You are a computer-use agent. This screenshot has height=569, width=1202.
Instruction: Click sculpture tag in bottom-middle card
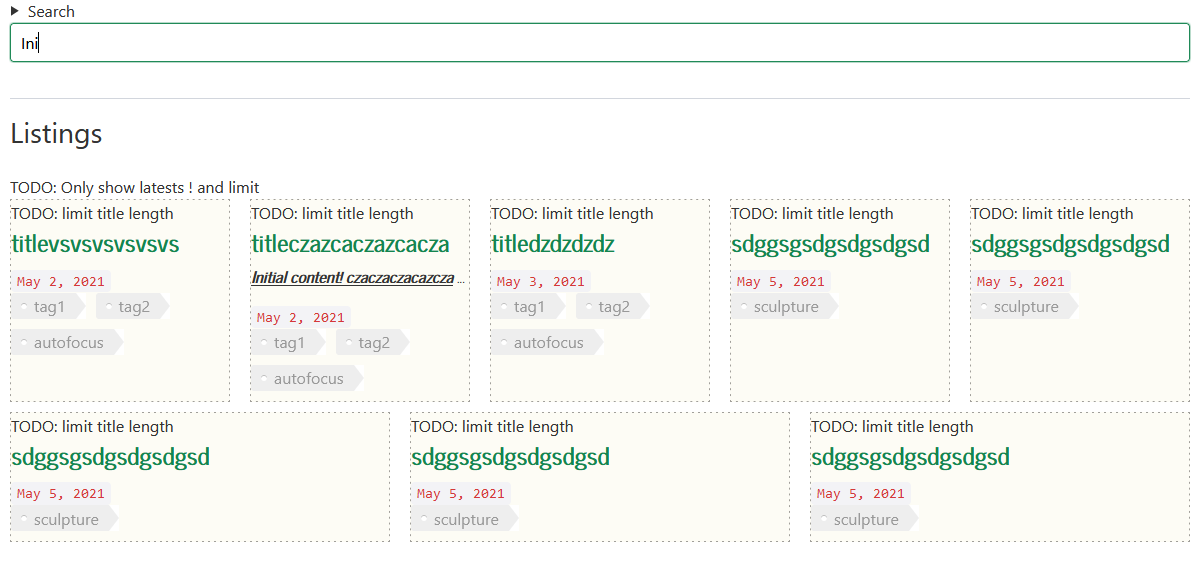[x=465, y=520]
